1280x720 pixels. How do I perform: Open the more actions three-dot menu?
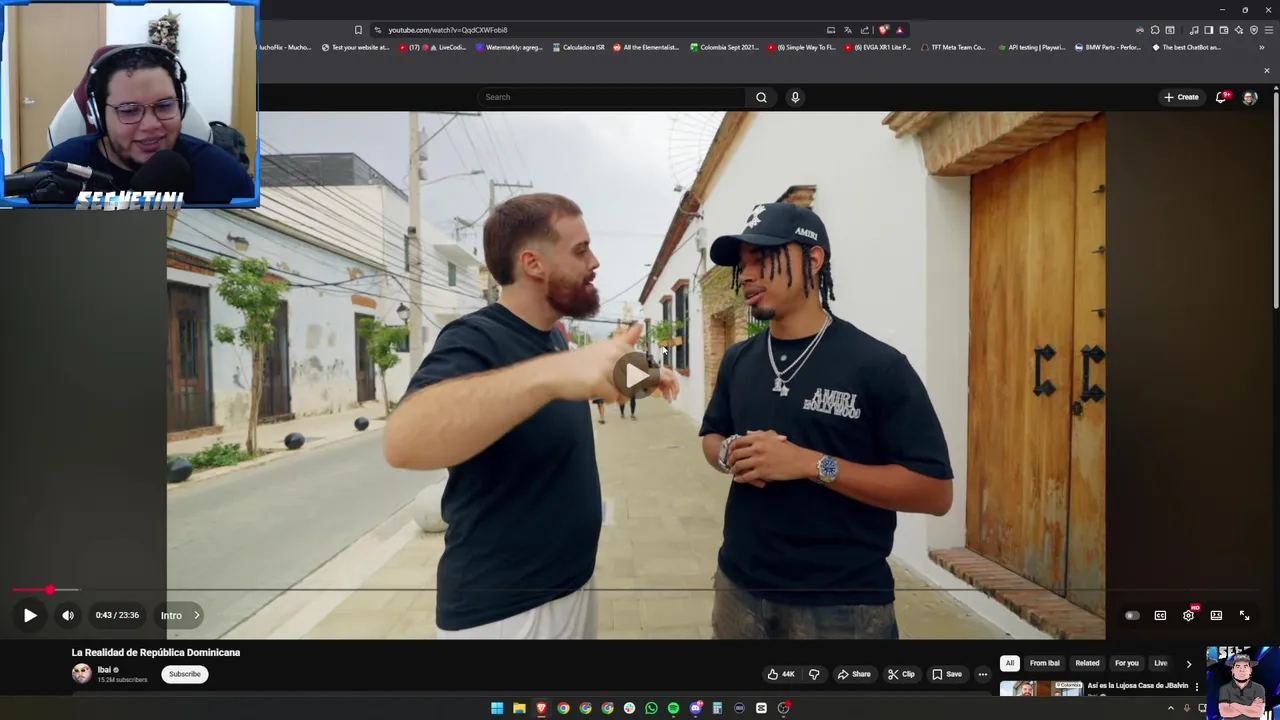[983, 674]
